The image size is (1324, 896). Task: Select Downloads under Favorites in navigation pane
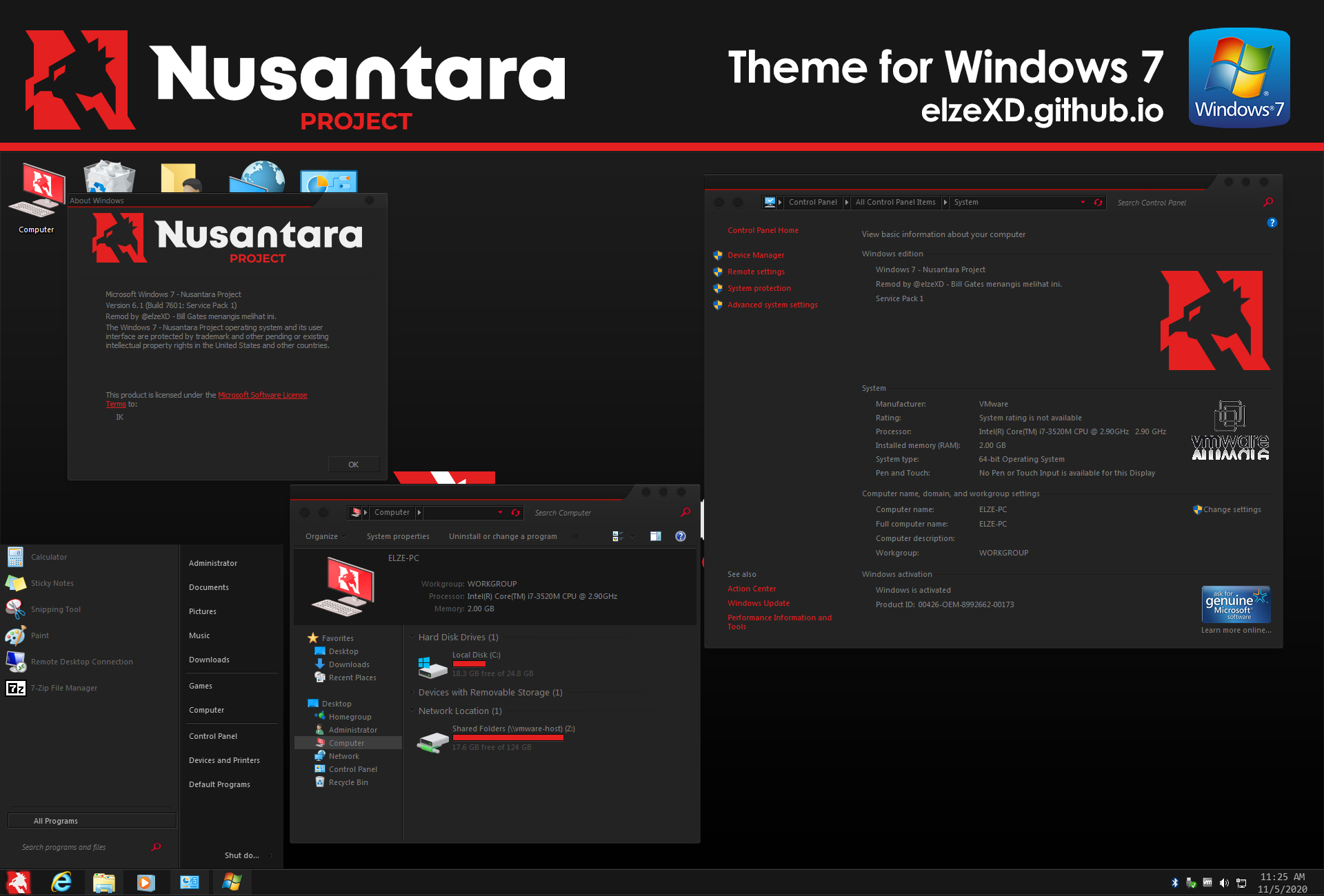pos(349,664)
